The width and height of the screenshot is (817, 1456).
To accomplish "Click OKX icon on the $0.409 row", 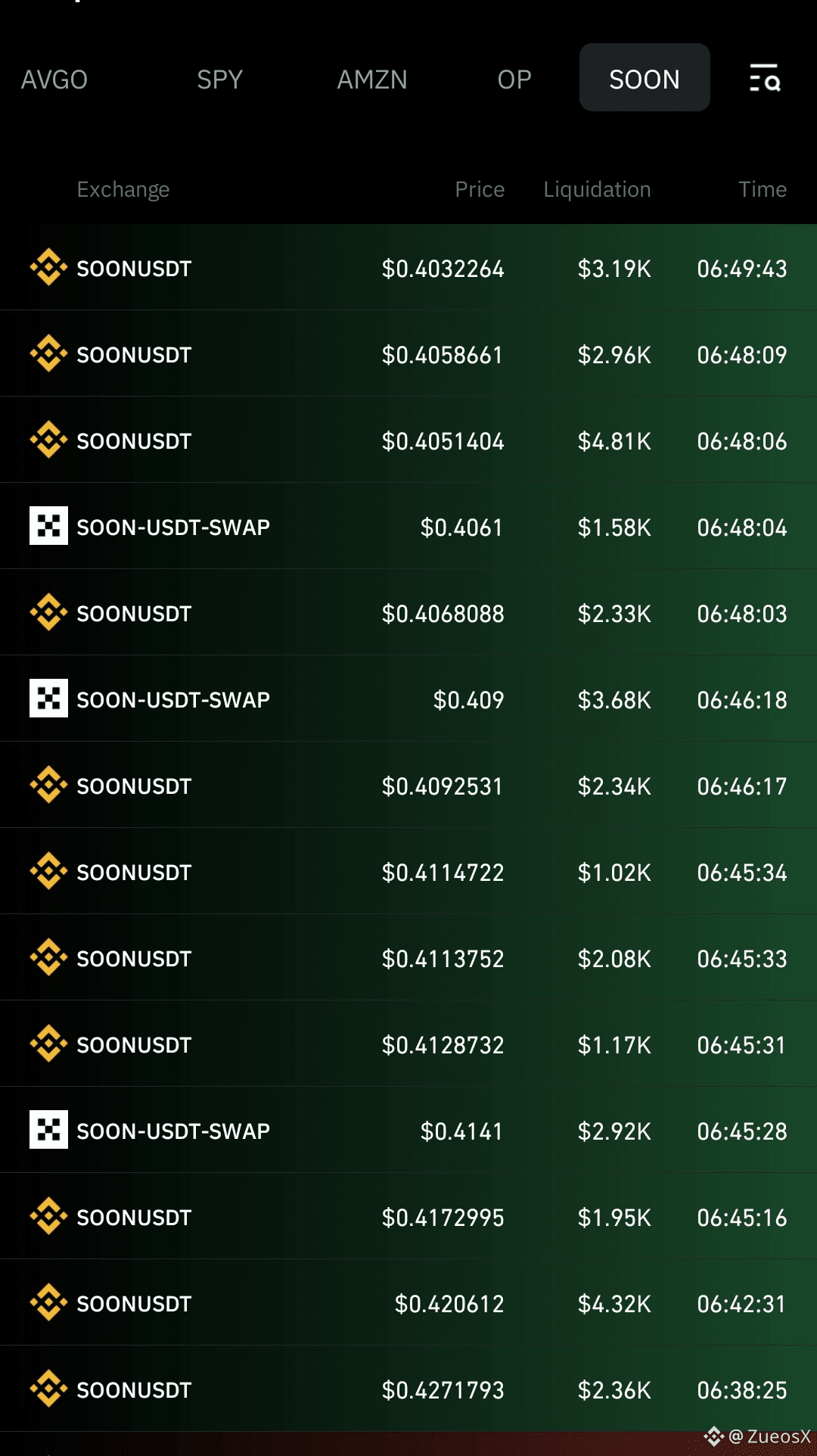I will [x=48, y=698].
